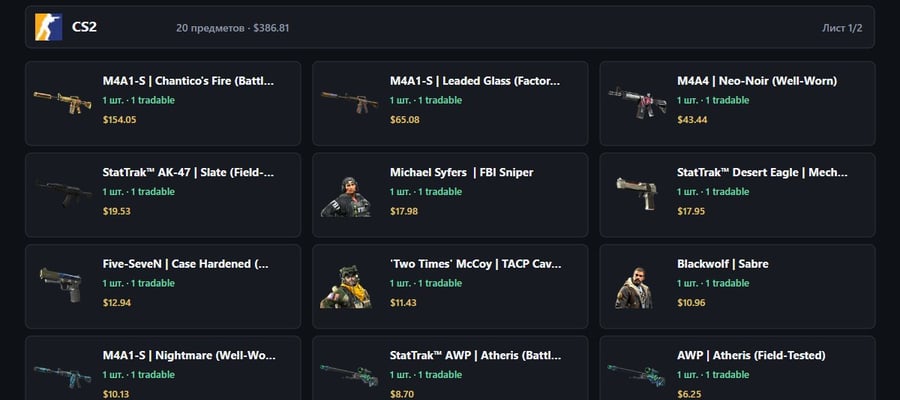Open the Blackwolf Sabre agent portrait
The width and height of the screenshot is (900, 400).
[x=634, y=288]
